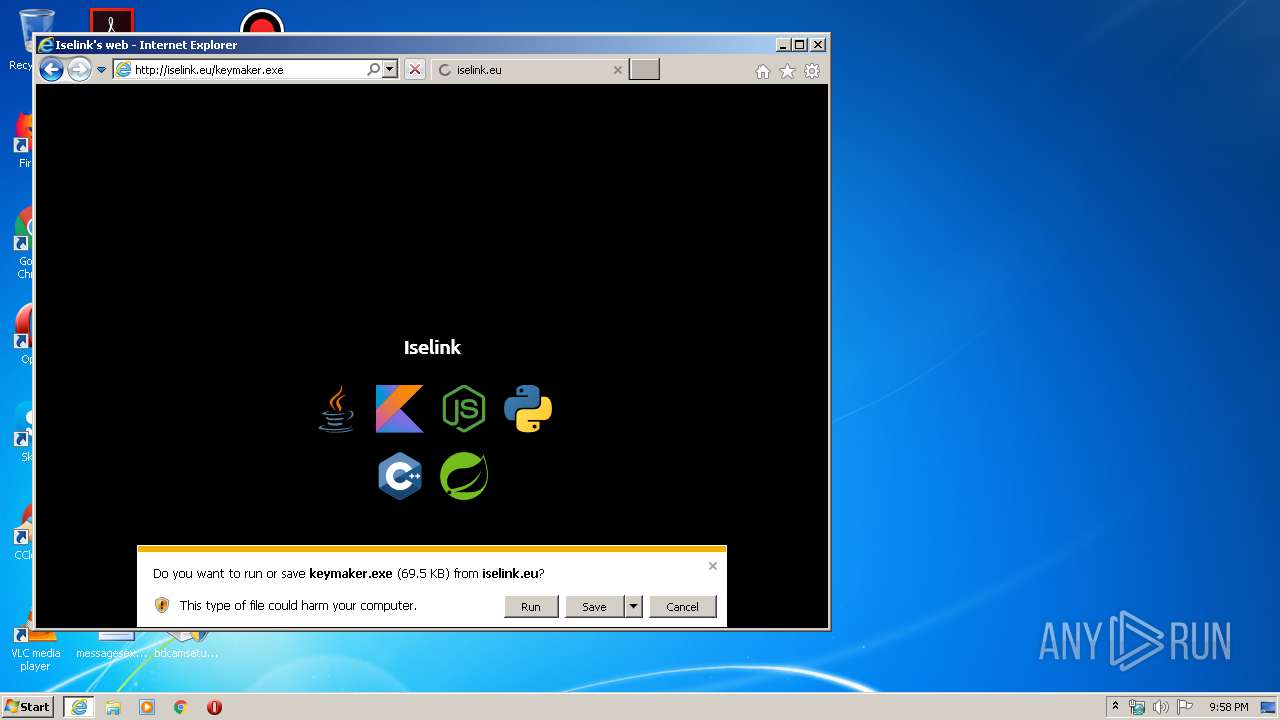Viewport: 1280px width, 720px height.
Task: Click the network tray icon
Action: (x=1137, y=707)
